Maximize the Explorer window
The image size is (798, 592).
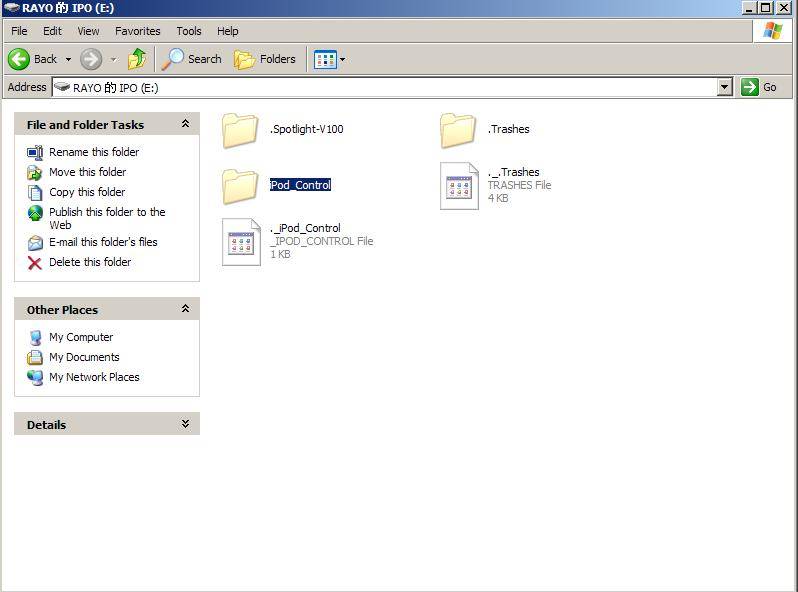point(765,8)
